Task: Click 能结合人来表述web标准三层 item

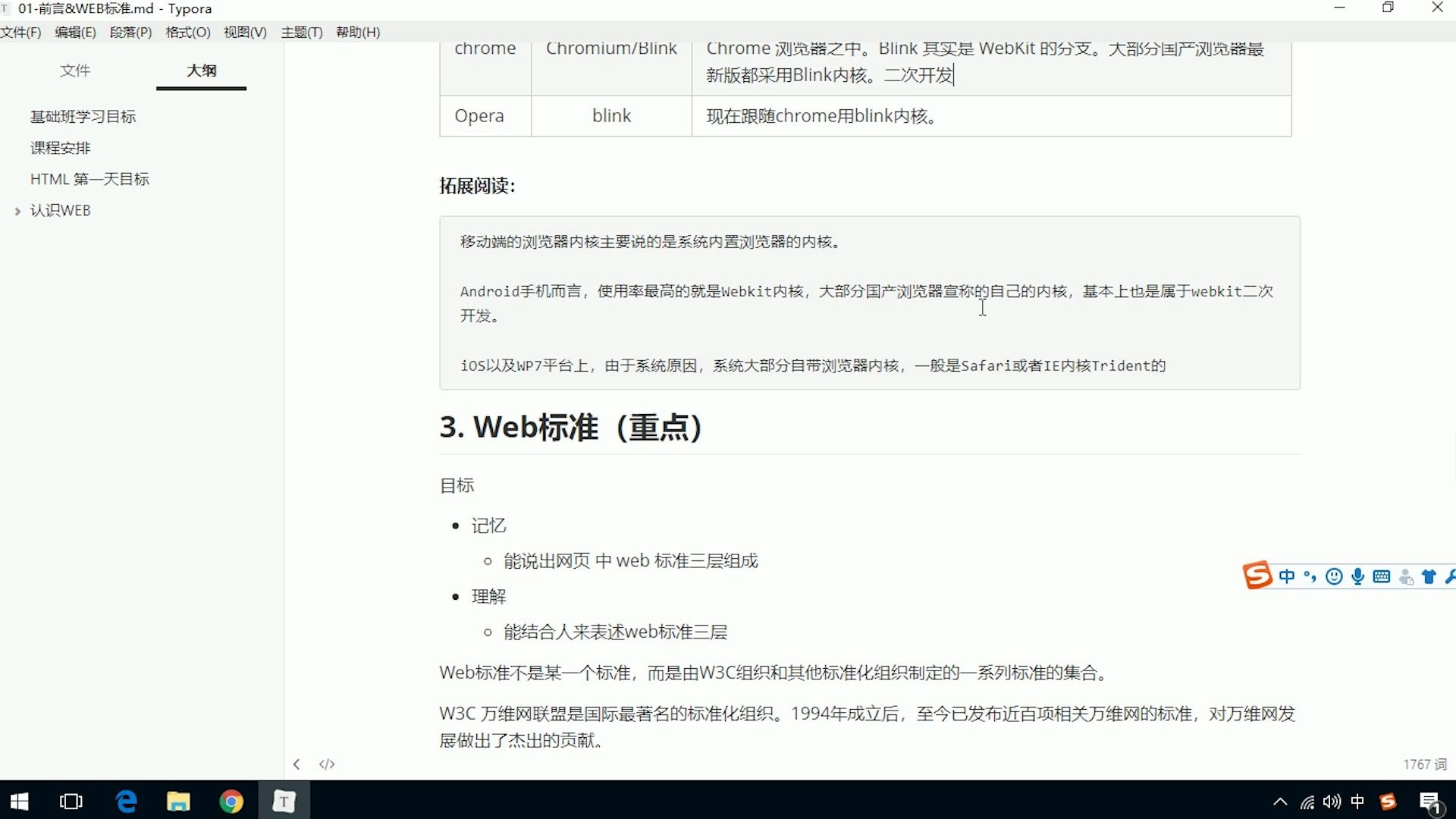Action: pos(616,632)
